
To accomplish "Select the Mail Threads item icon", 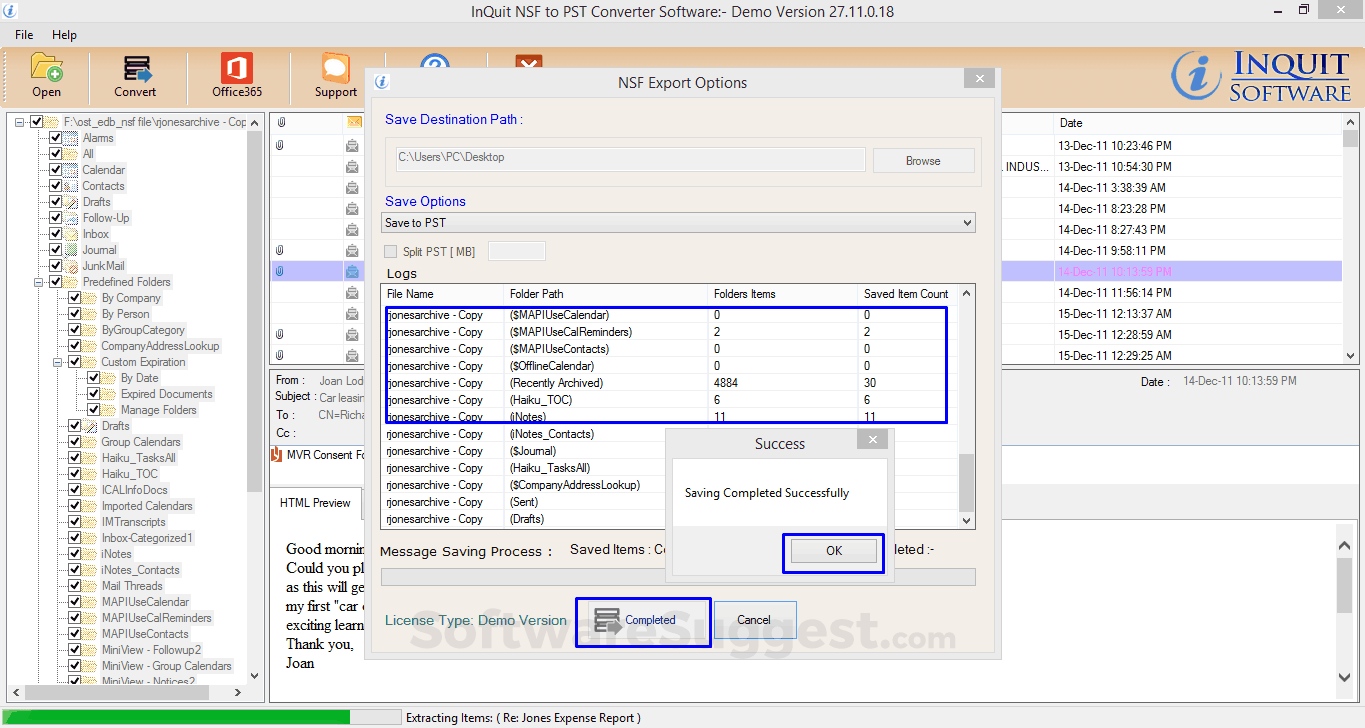I will click(x=90, y=586).
